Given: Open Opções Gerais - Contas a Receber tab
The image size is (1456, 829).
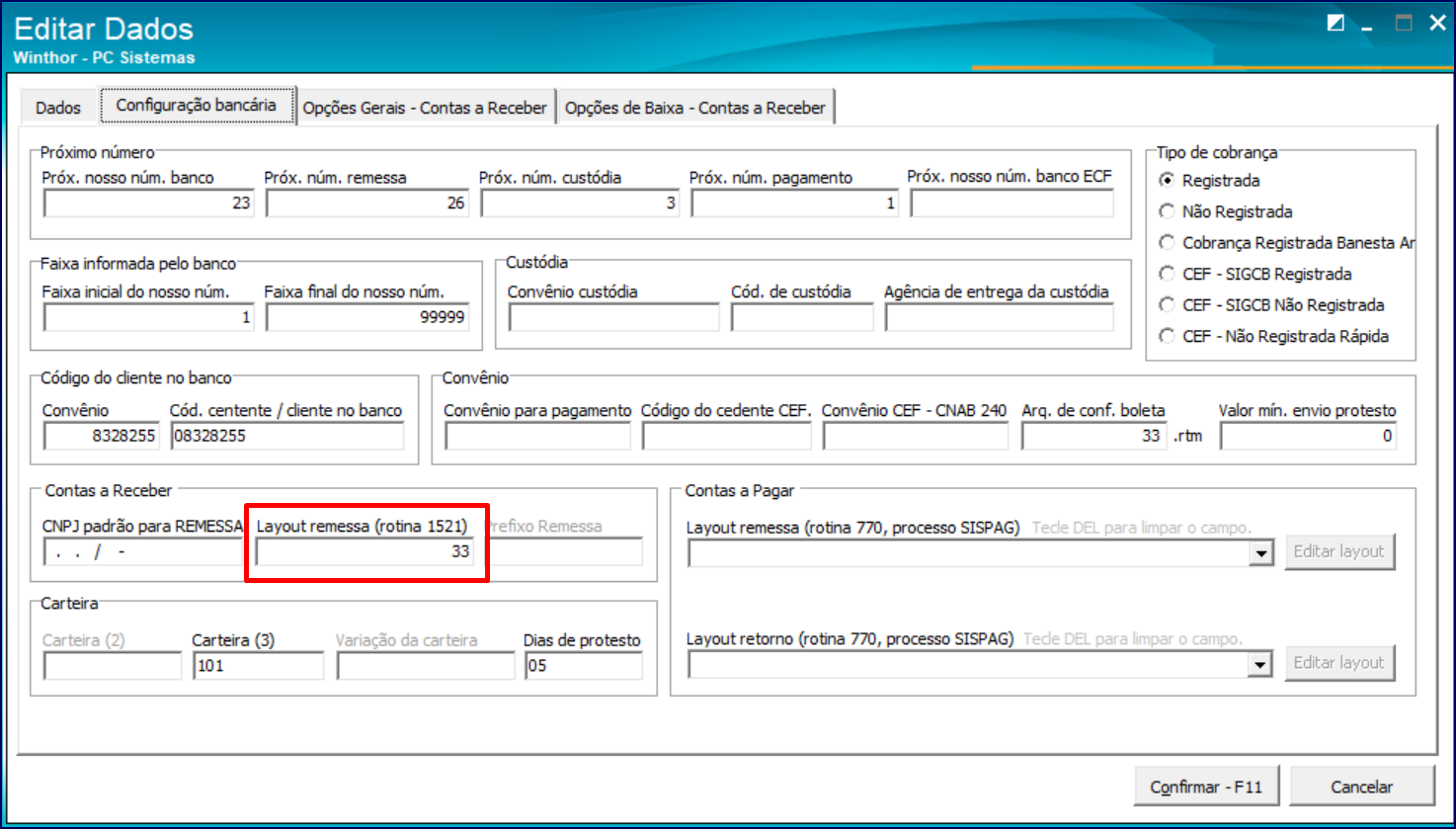Looking at the screenshot, I should (x=425, y=108).
